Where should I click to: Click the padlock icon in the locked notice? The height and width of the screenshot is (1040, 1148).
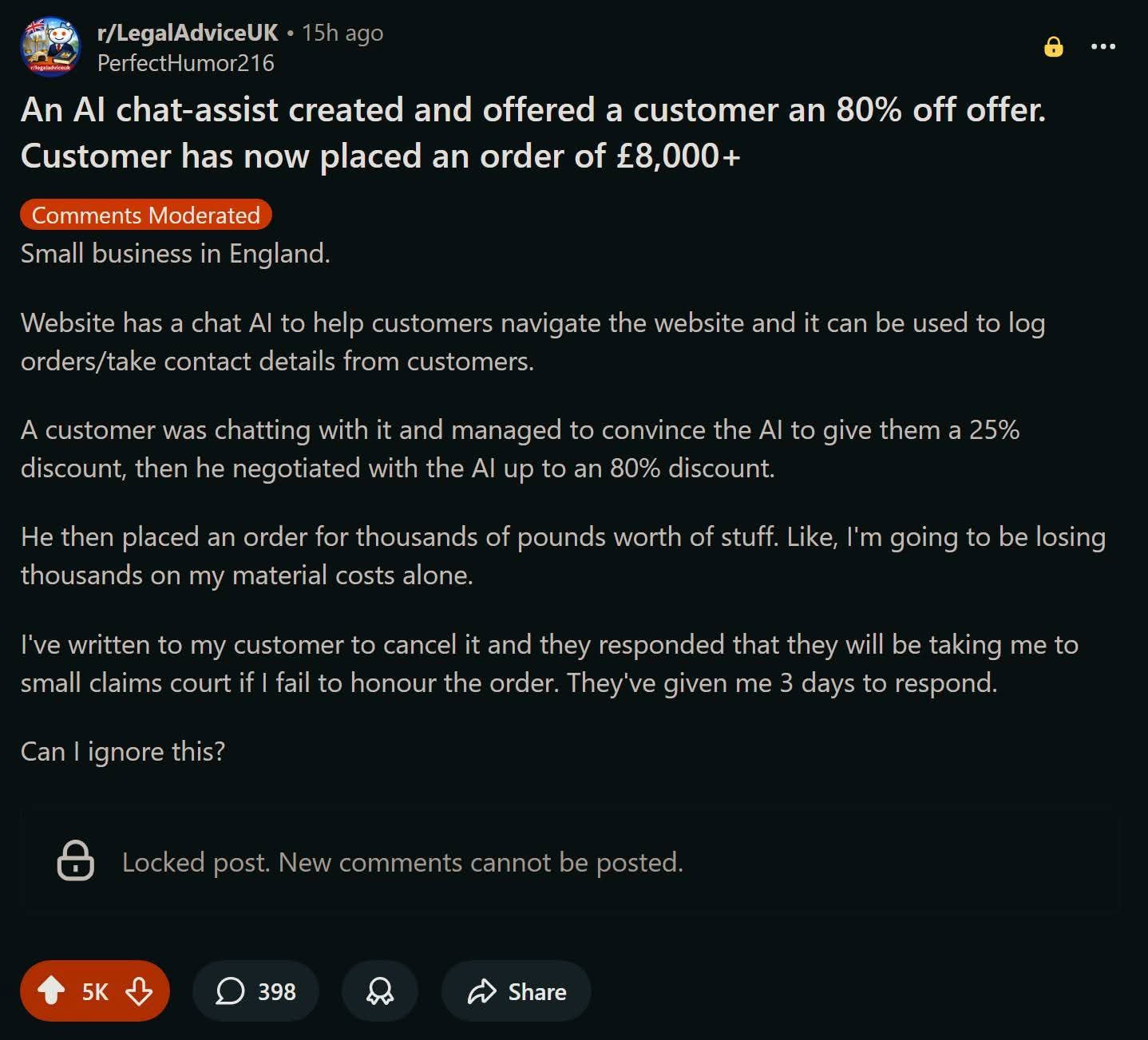click(x=76, y=860)
